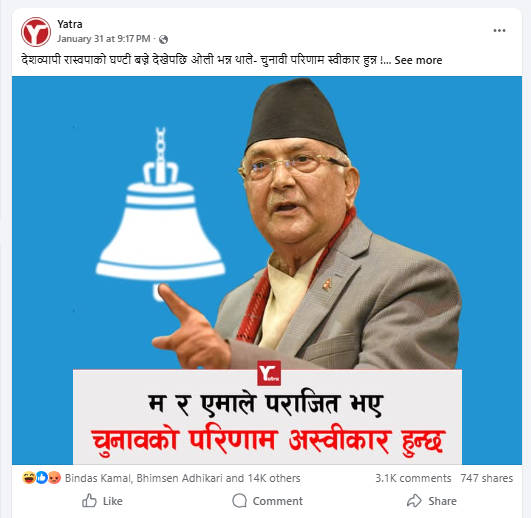The width and height of the screenshot is (531, 518).
Task: Open the Yatra page name link
Action: (x=70, y=24)
